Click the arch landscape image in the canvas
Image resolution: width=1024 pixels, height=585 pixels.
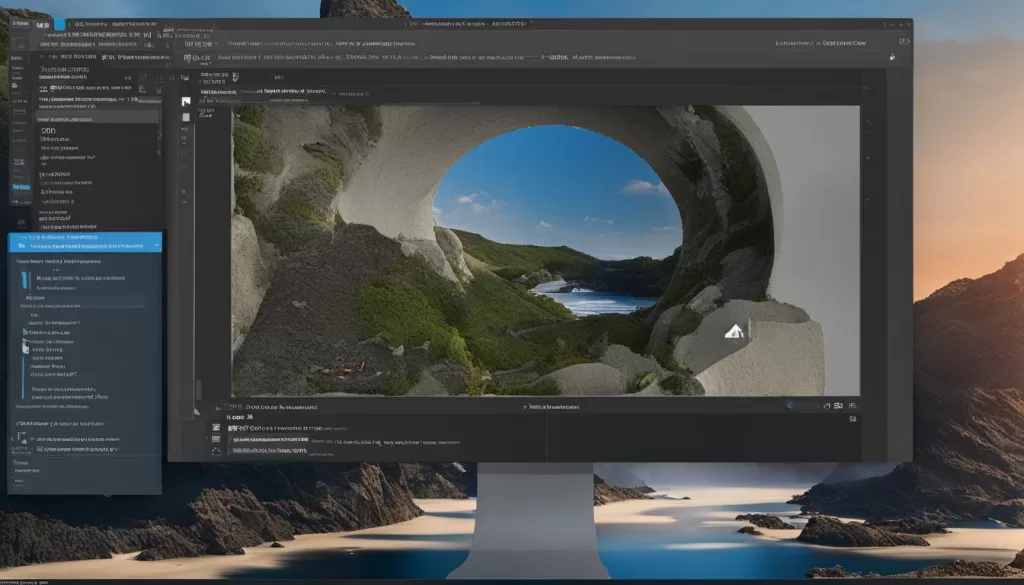(x=545, y=250)
